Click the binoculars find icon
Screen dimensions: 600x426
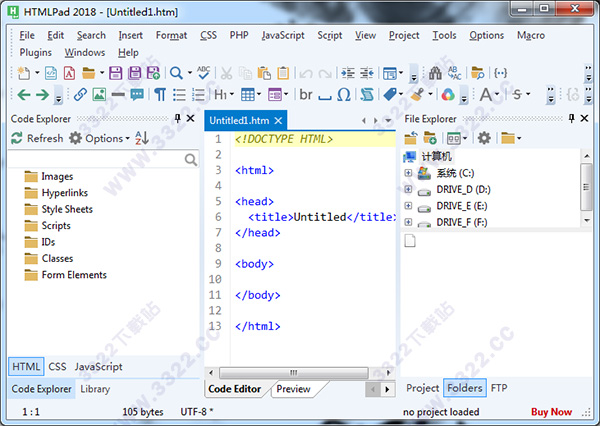[435, 73]
